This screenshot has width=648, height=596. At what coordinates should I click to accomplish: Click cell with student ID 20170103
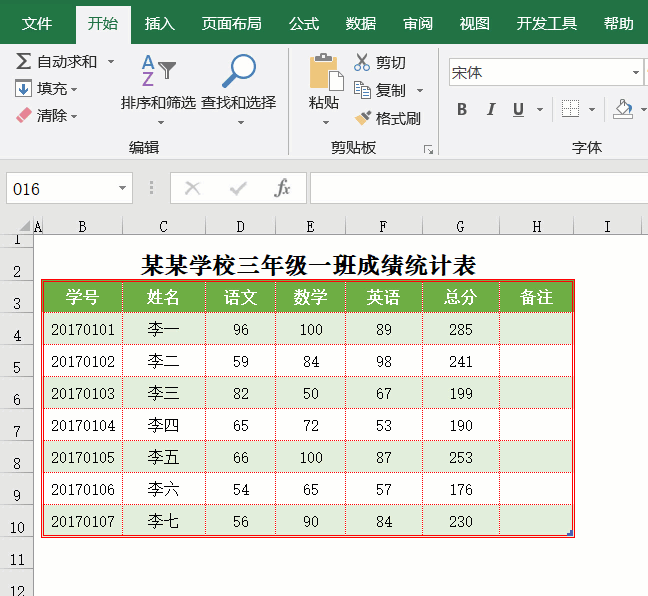(x=83, y=393)
